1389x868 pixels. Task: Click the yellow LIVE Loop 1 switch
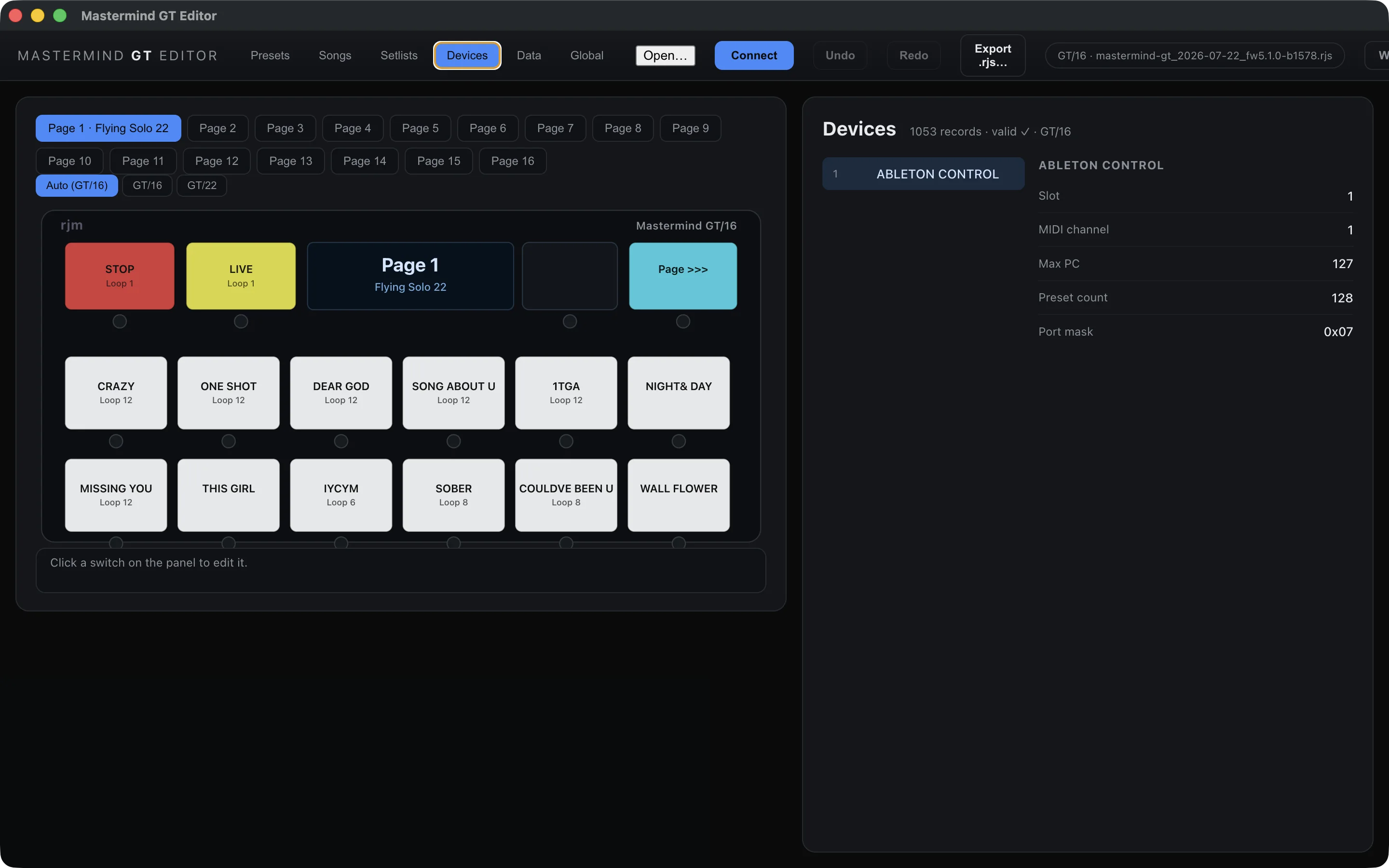click(x=241, y=275)
